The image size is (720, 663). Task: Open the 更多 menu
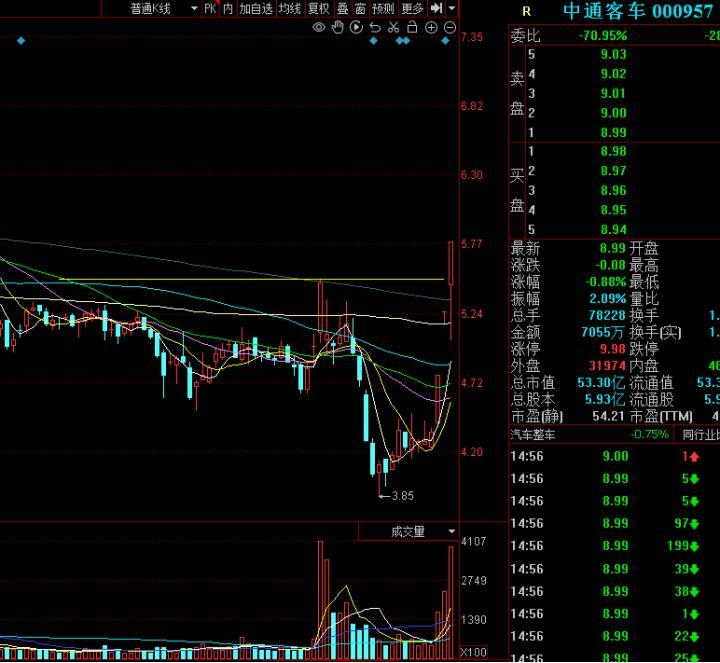coord(413,8)
